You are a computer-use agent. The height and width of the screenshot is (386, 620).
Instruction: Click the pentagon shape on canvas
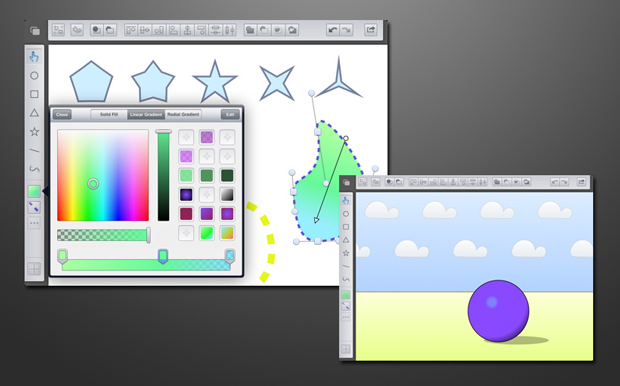click(91, 81)
